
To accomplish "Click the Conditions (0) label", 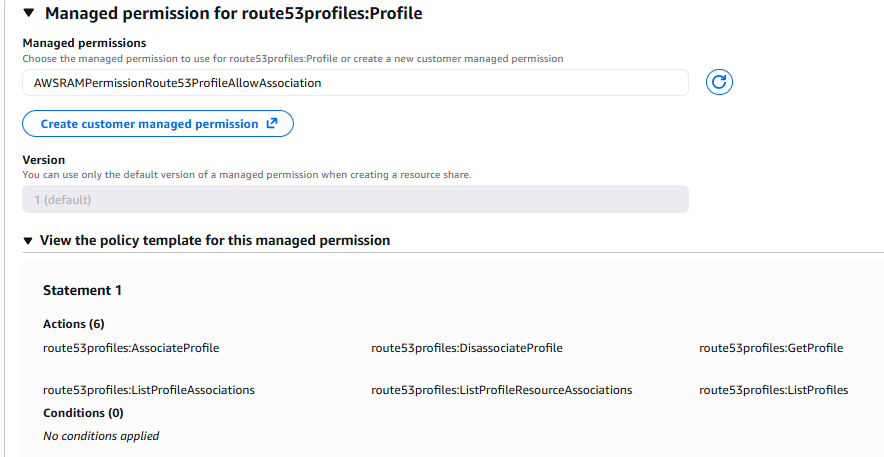I will [x=83, y=413].
